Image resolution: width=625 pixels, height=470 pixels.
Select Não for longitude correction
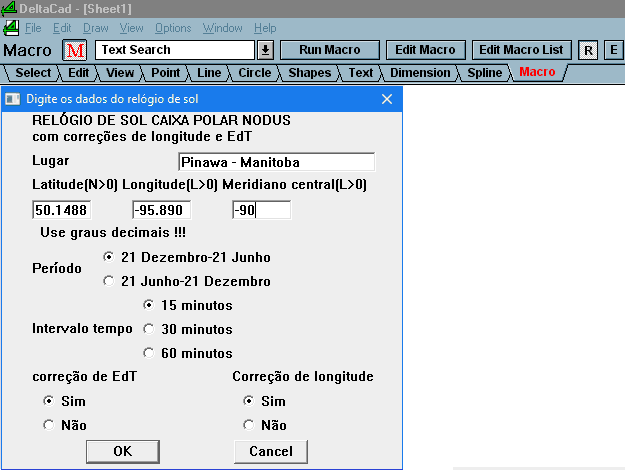point(249,424)
